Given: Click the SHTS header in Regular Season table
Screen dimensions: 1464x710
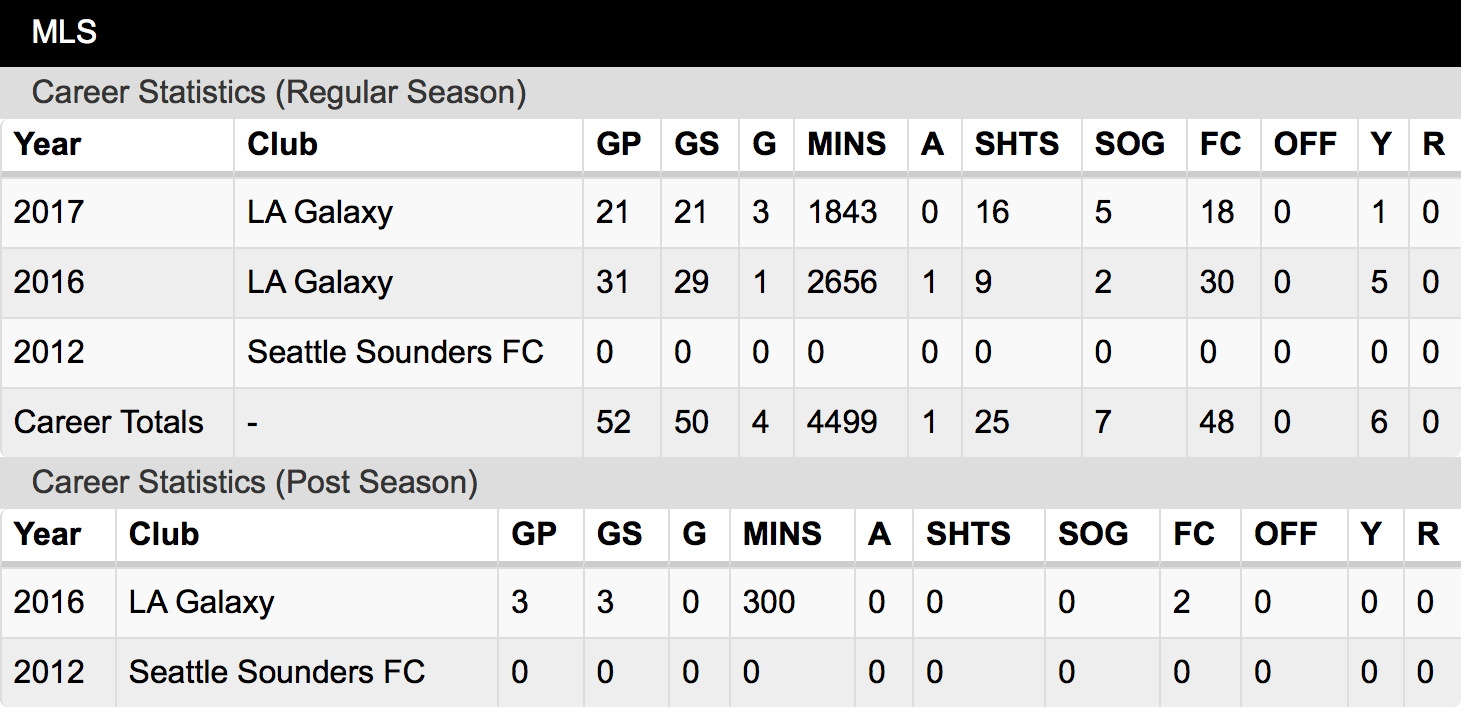Looking at the screenshot, I should pos(1016,144).
